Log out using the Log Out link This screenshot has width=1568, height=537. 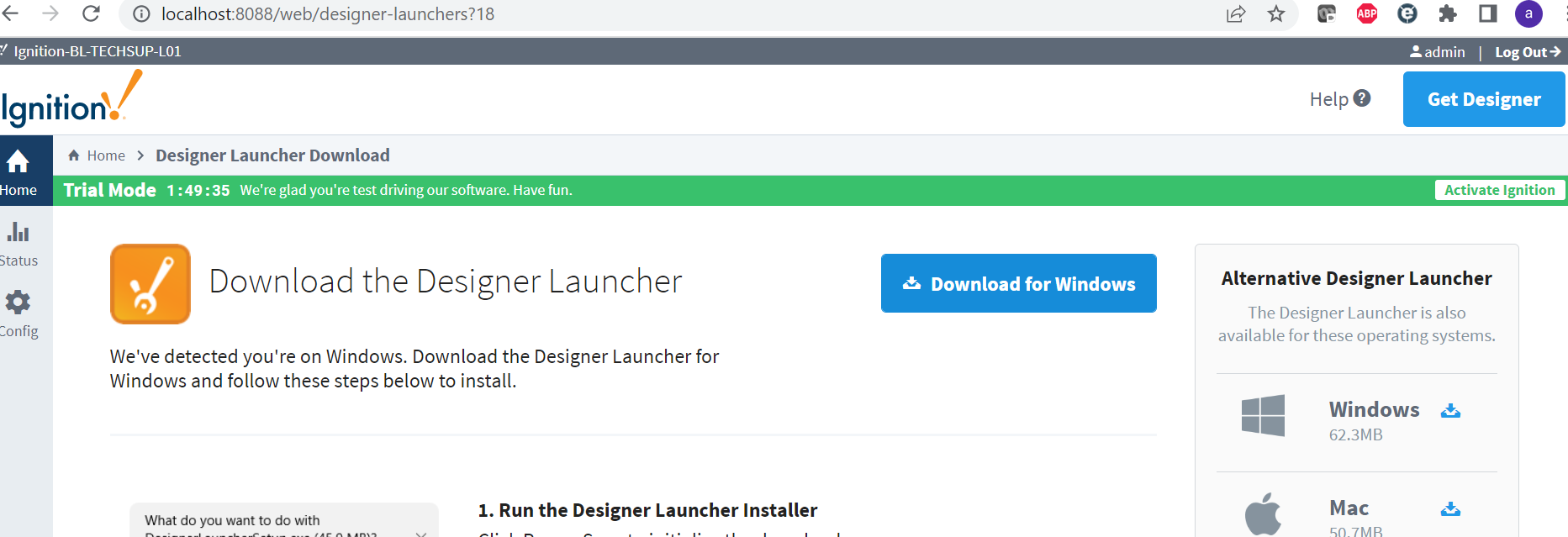click(x=1528, y=52)
